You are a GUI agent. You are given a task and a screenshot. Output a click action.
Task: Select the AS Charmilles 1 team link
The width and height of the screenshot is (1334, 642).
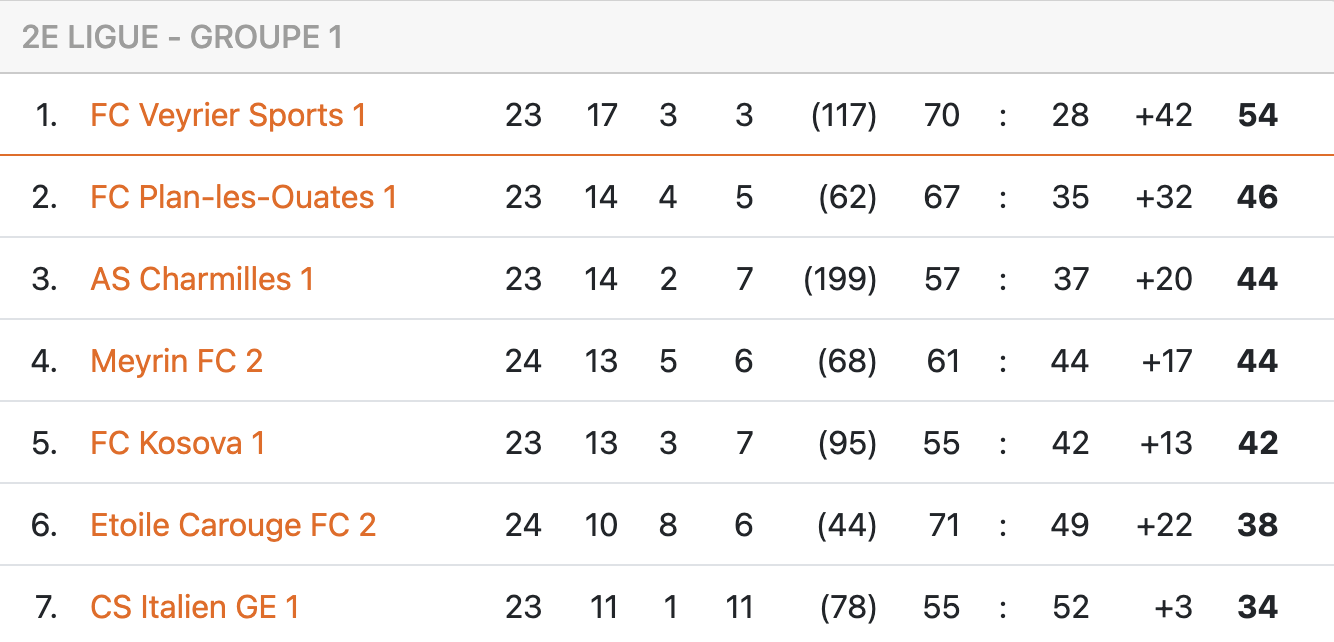point(202,279)
